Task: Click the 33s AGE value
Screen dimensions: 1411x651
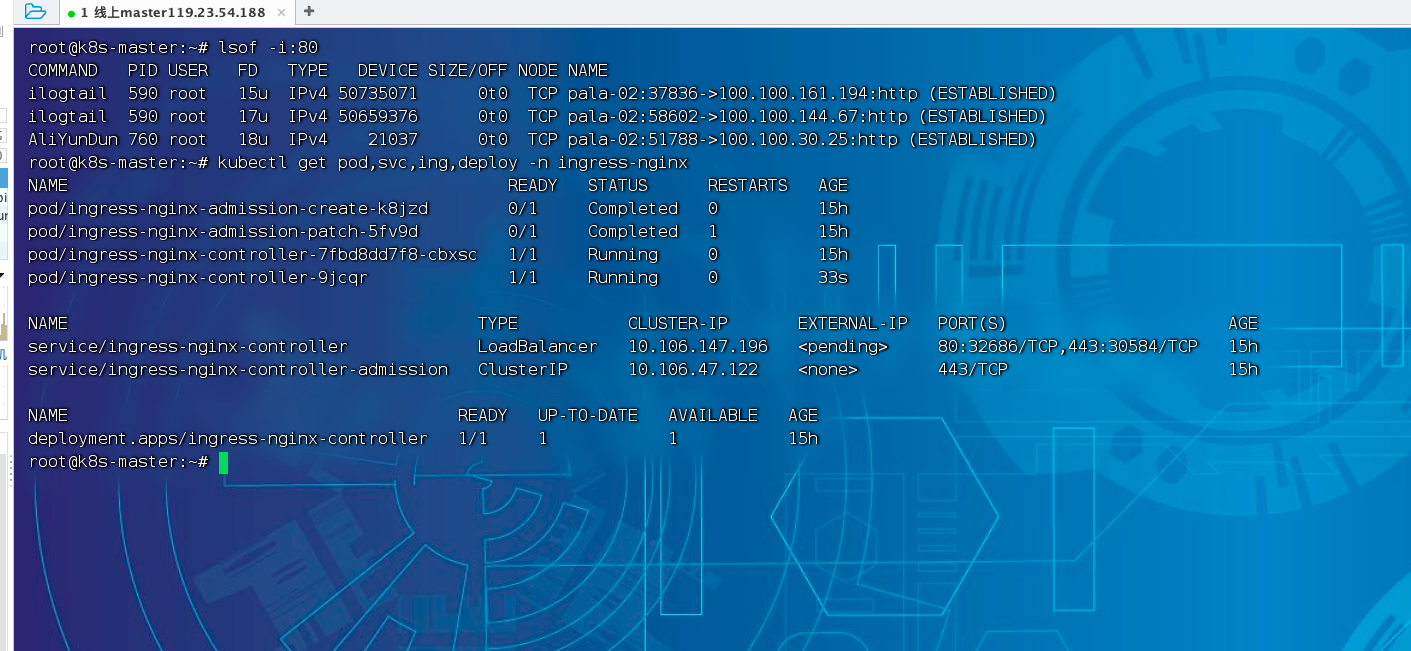Action: coord(824,277)
